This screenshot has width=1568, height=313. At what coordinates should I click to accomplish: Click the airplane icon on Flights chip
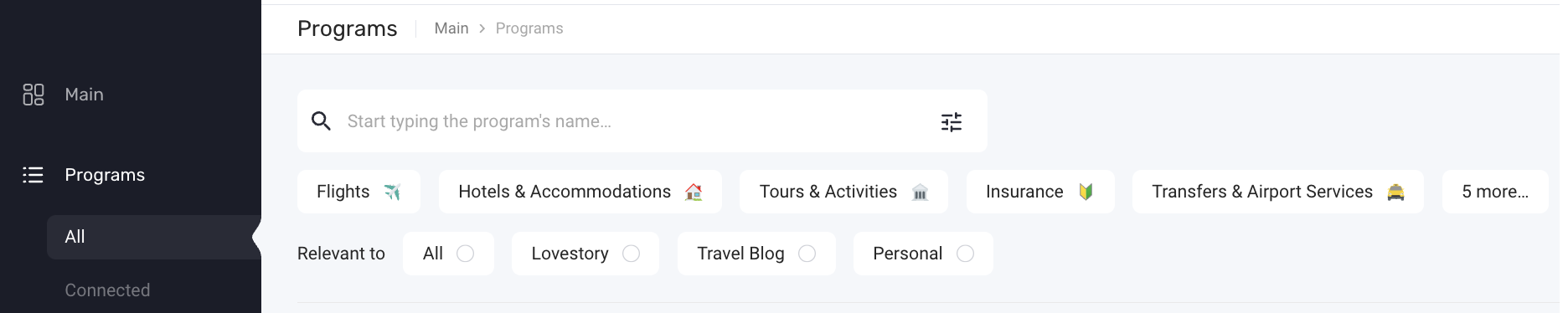point(392,192)
